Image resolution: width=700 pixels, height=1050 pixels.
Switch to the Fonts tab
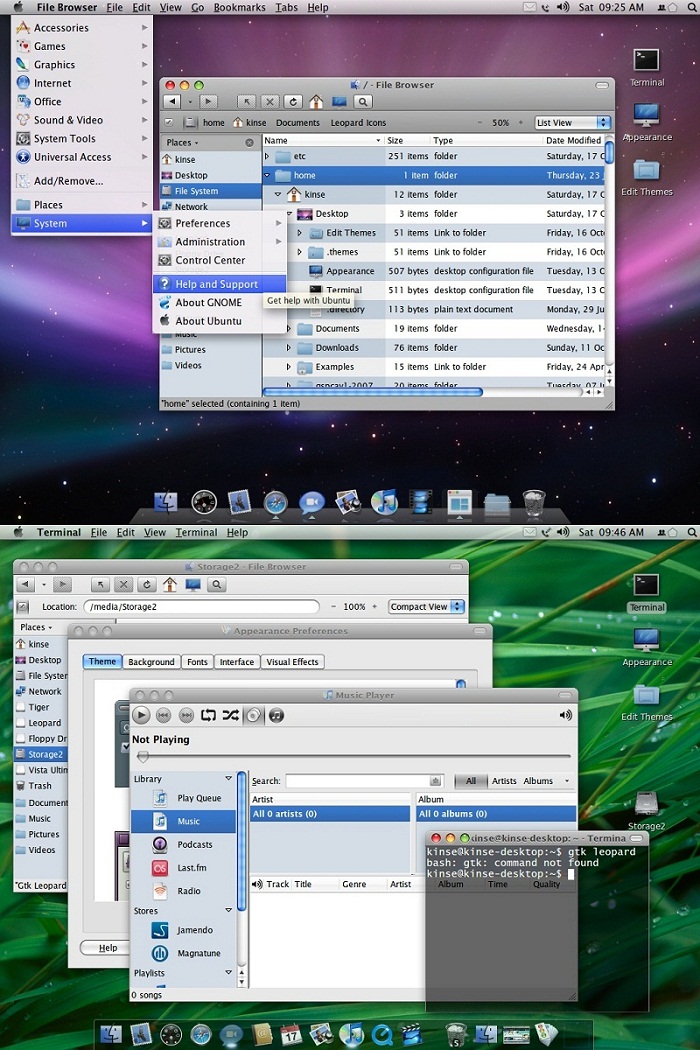click(x=197, y=662)
